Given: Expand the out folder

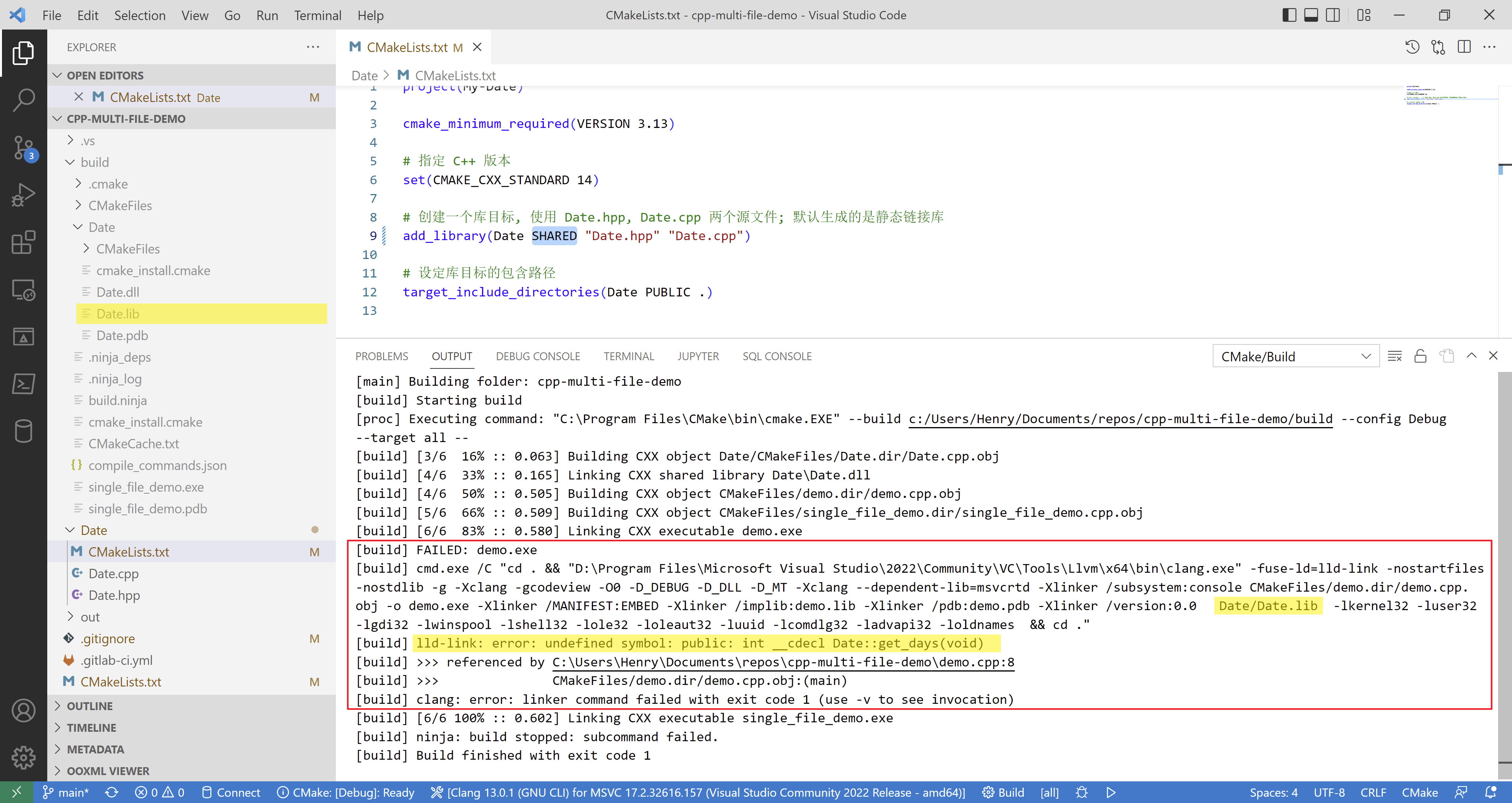Looking at the screenshot, I should click(191, 617).
